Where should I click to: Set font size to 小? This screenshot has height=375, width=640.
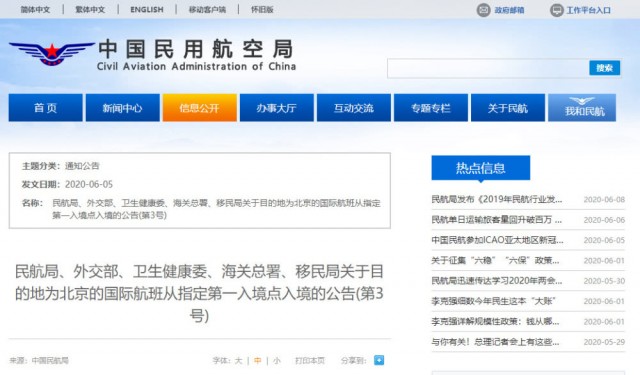(277, 361)
